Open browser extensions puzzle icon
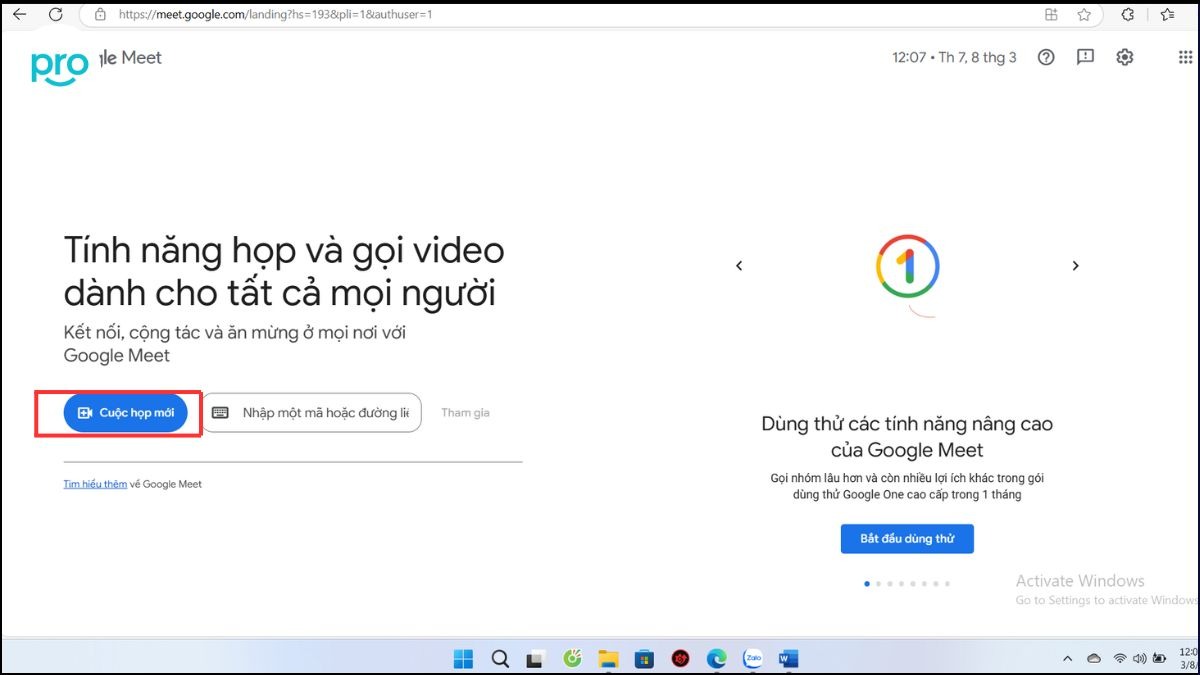The width and height of the screenshot is (1200, 675). pos(1128,15)
